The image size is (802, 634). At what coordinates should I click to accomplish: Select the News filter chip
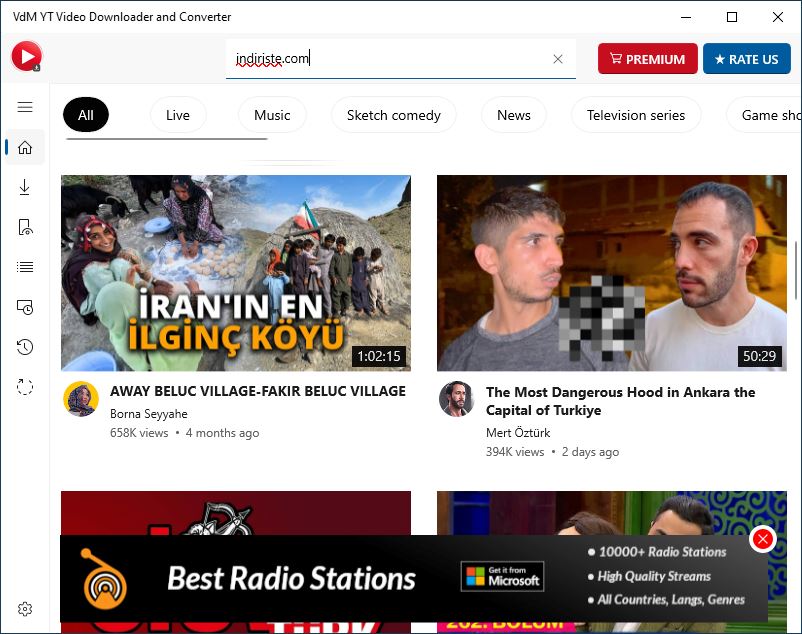click(x=514, y=115)
